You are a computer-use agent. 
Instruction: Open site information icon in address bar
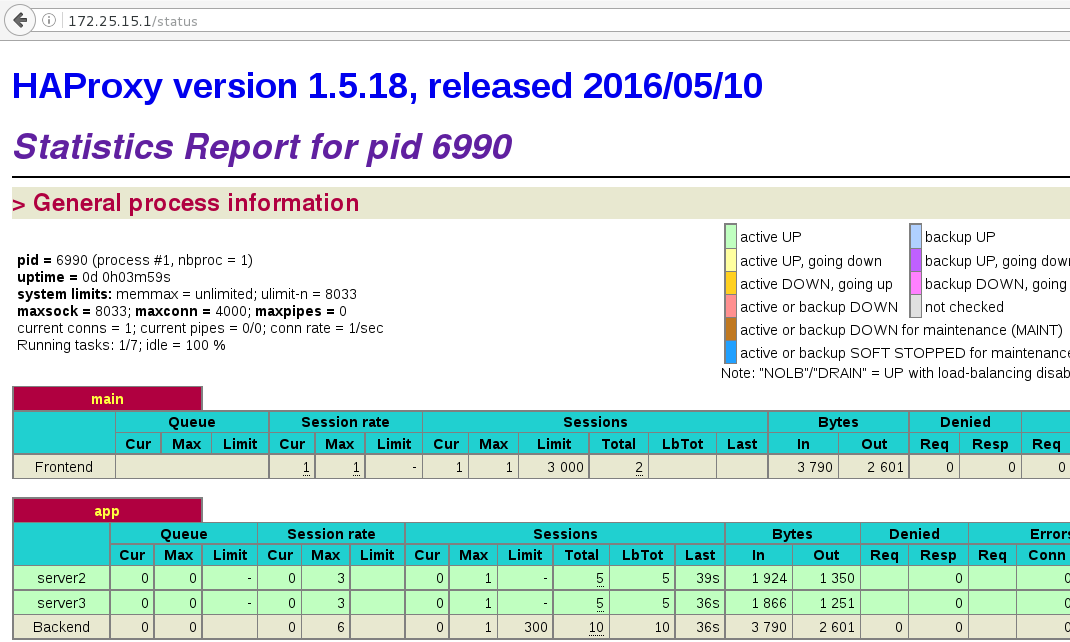coord(49,20)
